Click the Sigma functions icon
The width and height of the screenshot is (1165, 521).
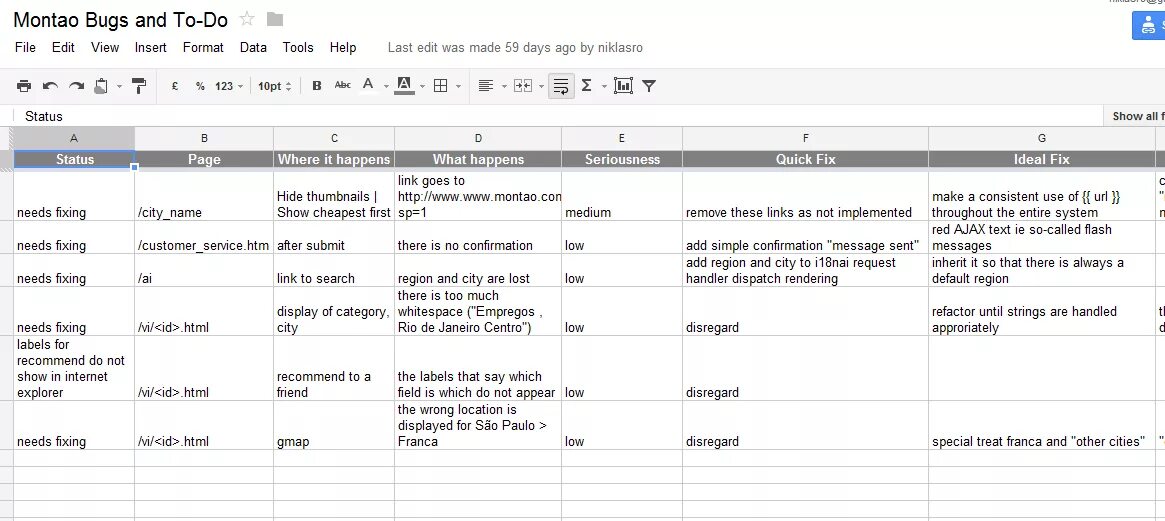(586, 86)
